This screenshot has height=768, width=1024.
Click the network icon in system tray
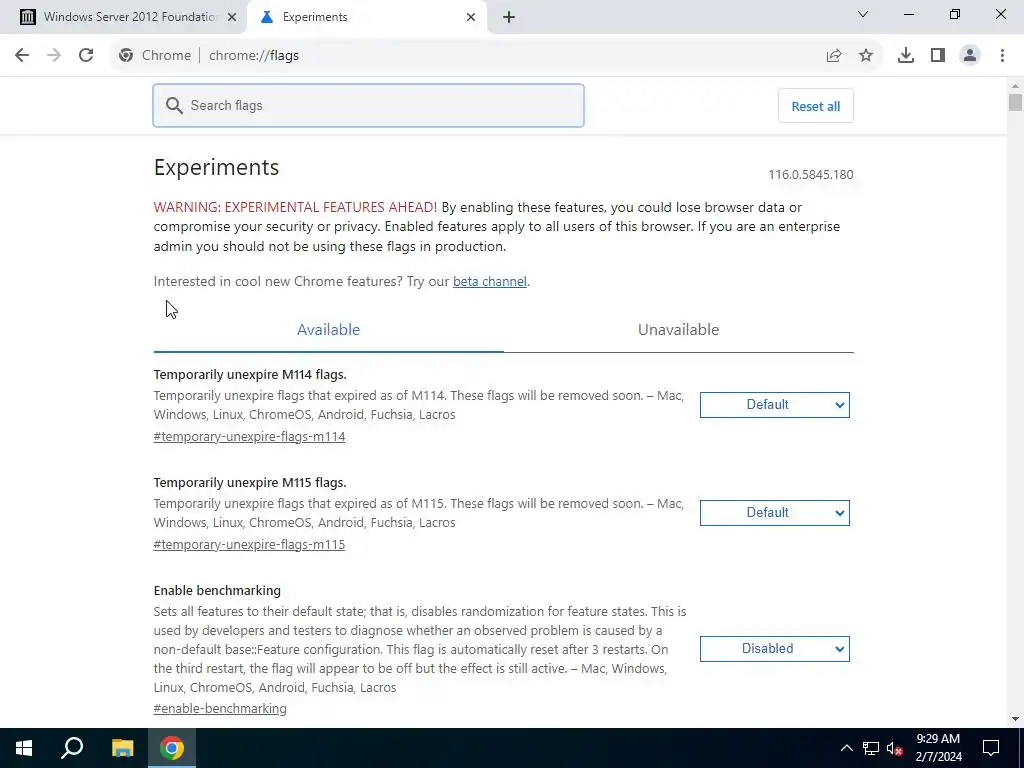871,748
